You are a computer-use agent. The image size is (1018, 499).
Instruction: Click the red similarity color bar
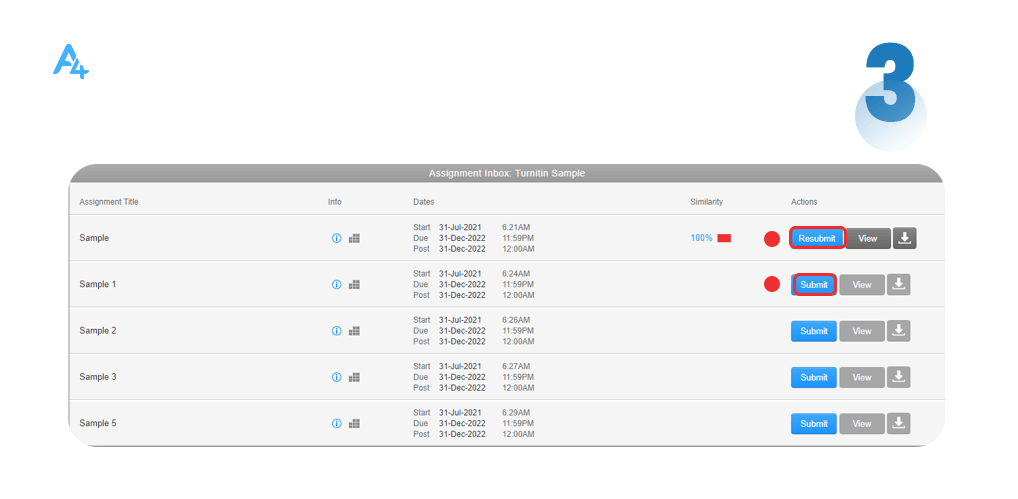click(724, 238)
